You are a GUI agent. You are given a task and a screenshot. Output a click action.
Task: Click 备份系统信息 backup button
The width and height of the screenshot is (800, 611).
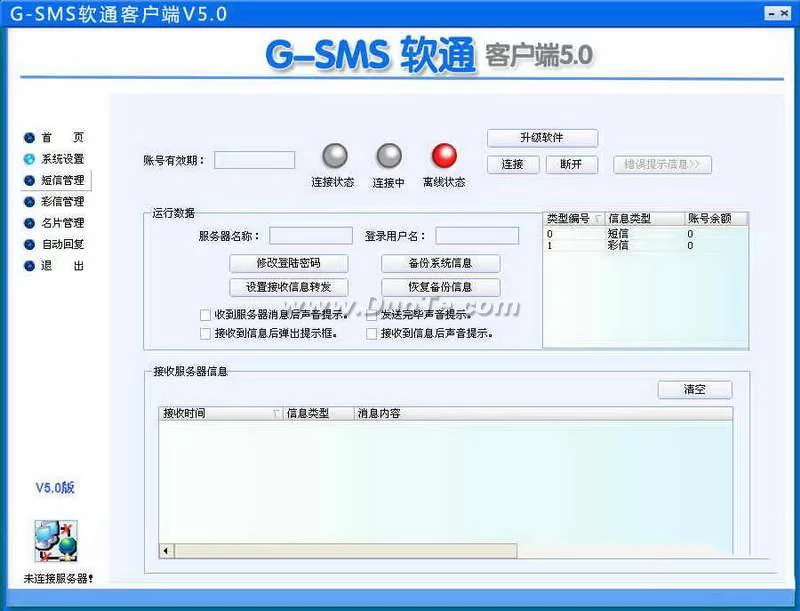[x=440, y=264]
